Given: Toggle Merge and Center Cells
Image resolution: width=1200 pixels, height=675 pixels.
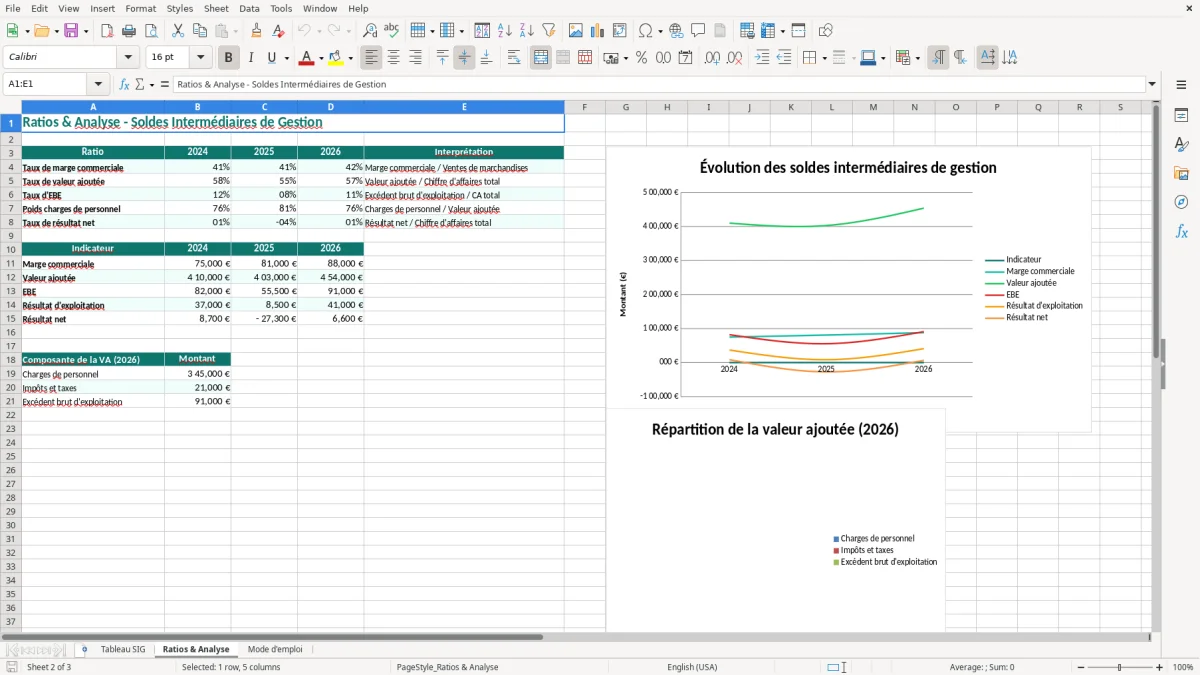Looking at the screenshot, I should pyautogui.click(x=541, y=58).
